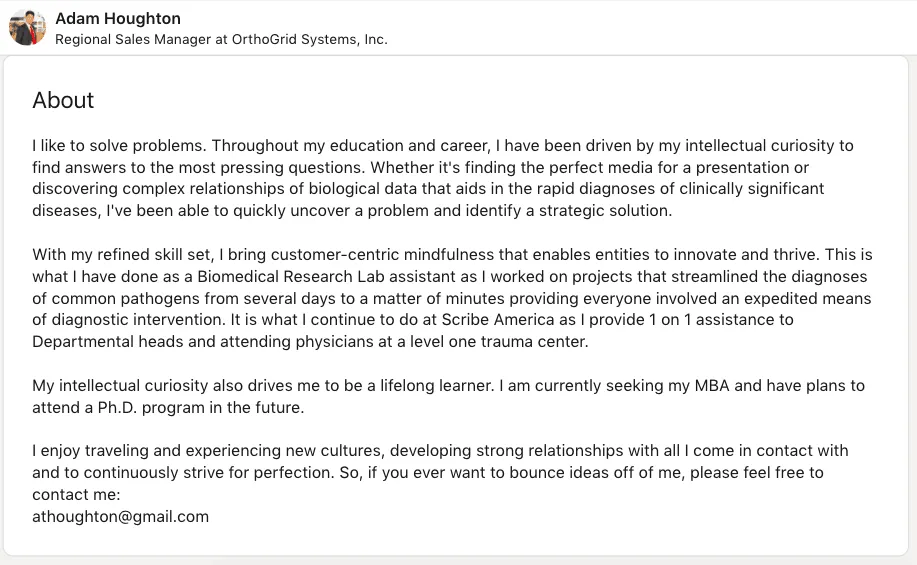Click 'OrthoGrid Systems, Inc.' in the headline
This screenshot has width=917, height=565.
click(309, 40)
